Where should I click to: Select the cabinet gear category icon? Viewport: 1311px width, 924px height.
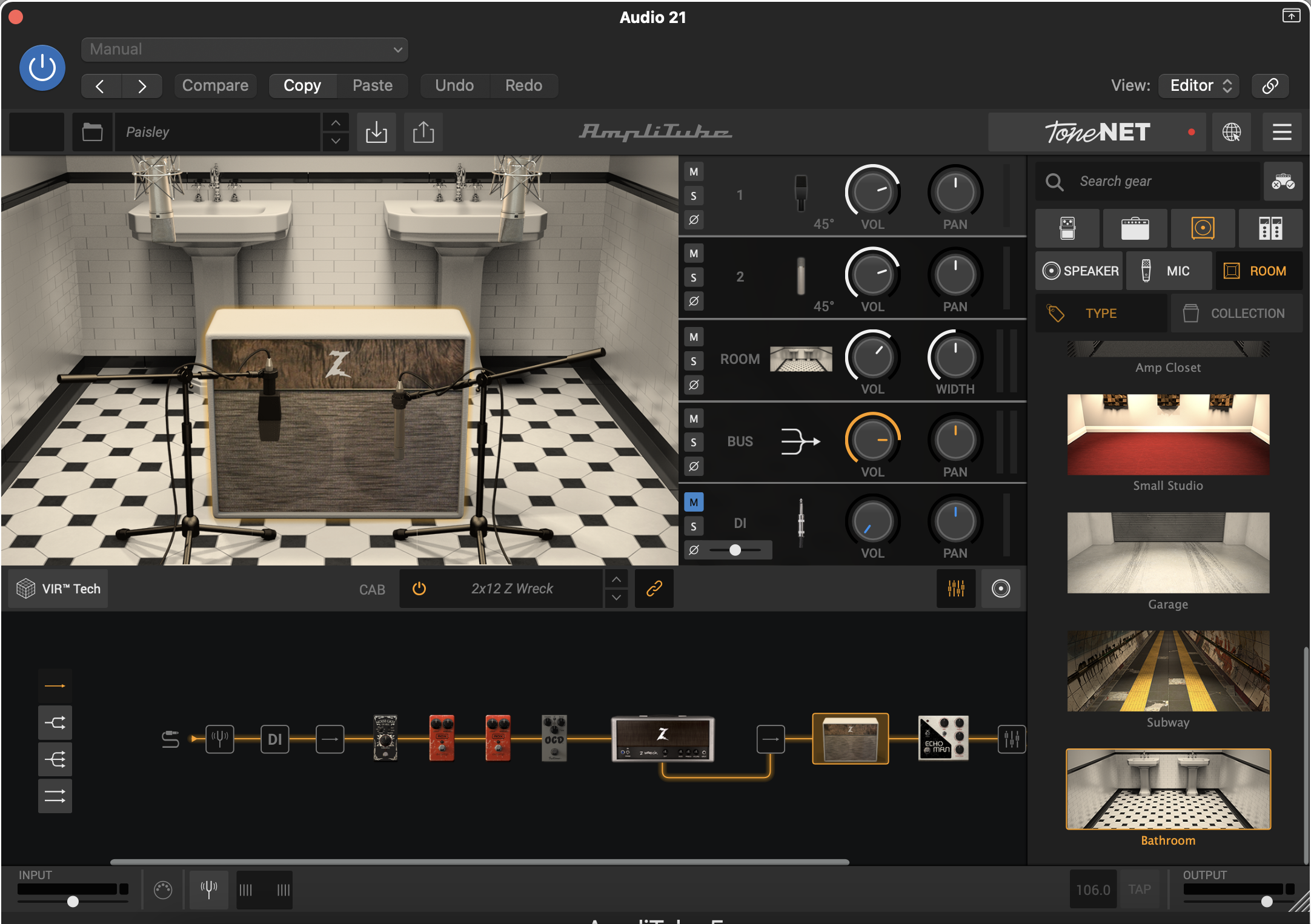[x=1203, y=228]
